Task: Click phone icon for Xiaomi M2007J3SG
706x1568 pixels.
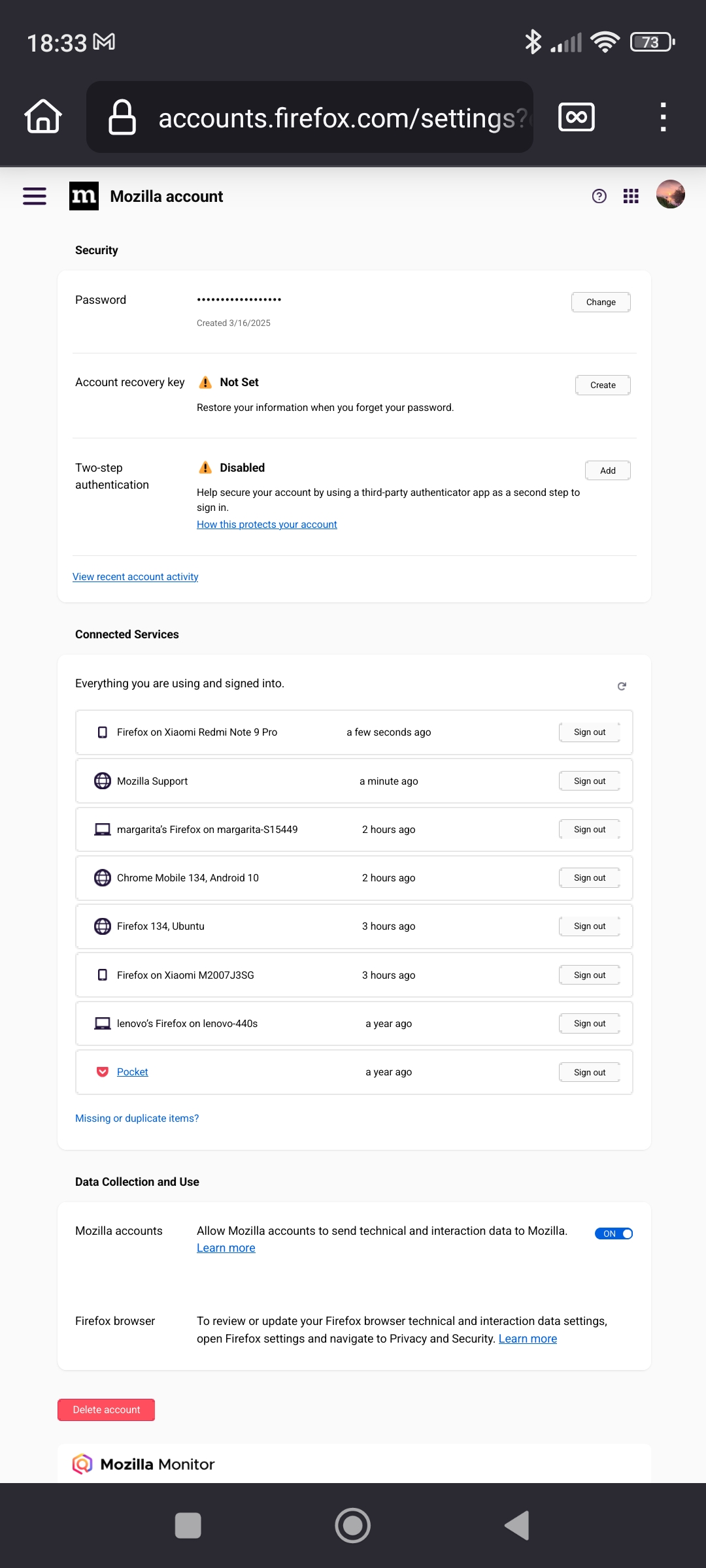Action: tap(103, 975)
